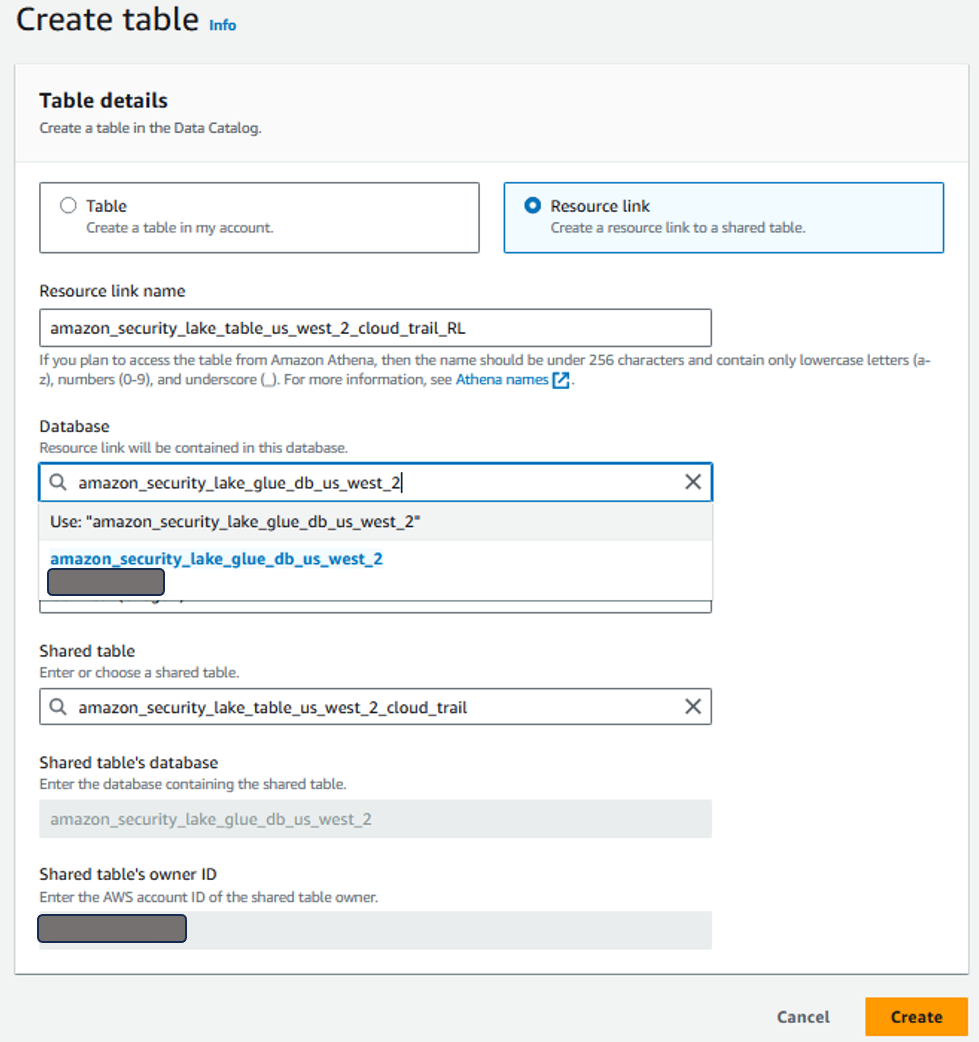Screen dimensions: 979x1042
Task: Clear the Shared table search with the X icon
Action: 693,706
